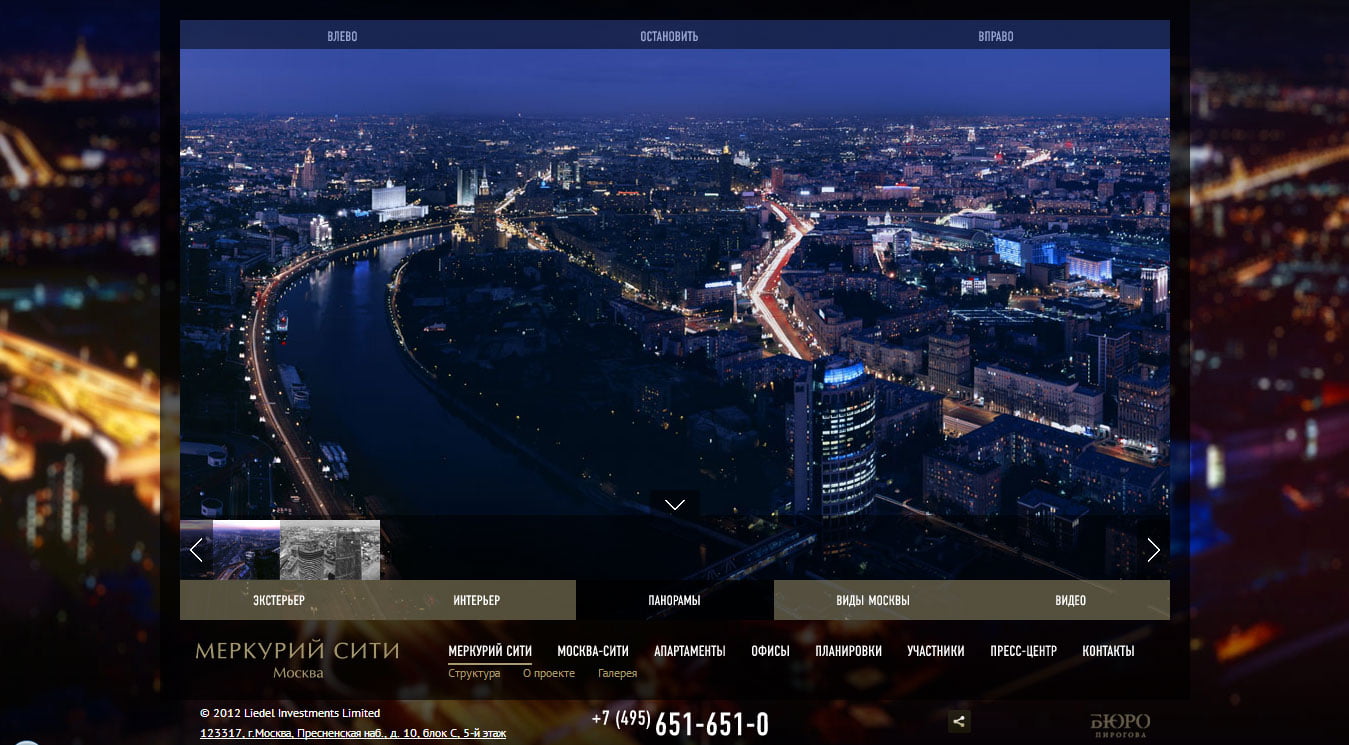Switch to the ЭКСТЕРЬЕР tab
The width and height of the screenshot is (1349, 745).
(278, 600)
